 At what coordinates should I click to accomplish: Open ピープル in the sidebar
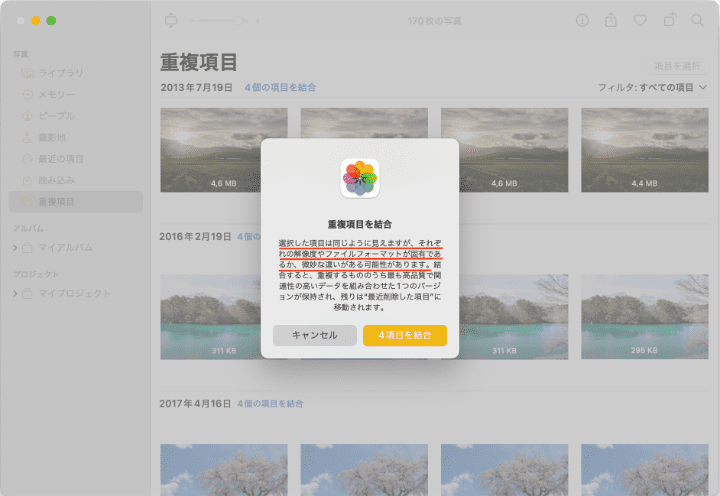[76, 116]
